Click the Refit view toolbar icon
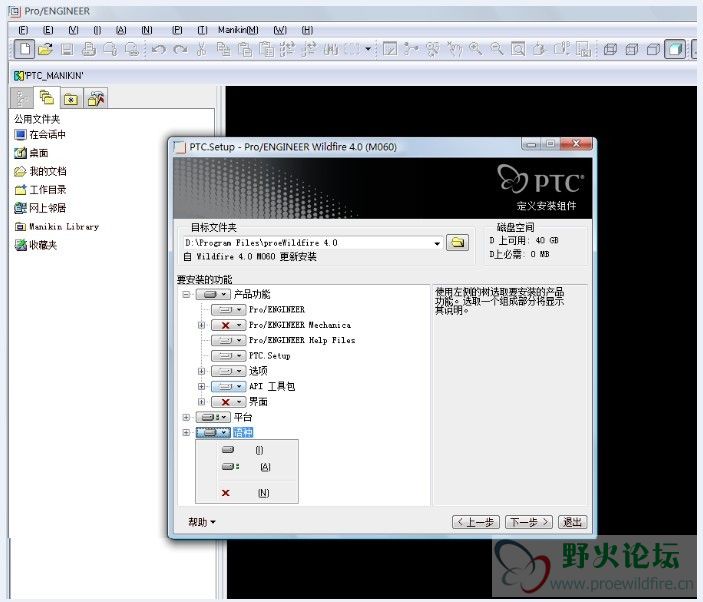 (x=518, y=49)
